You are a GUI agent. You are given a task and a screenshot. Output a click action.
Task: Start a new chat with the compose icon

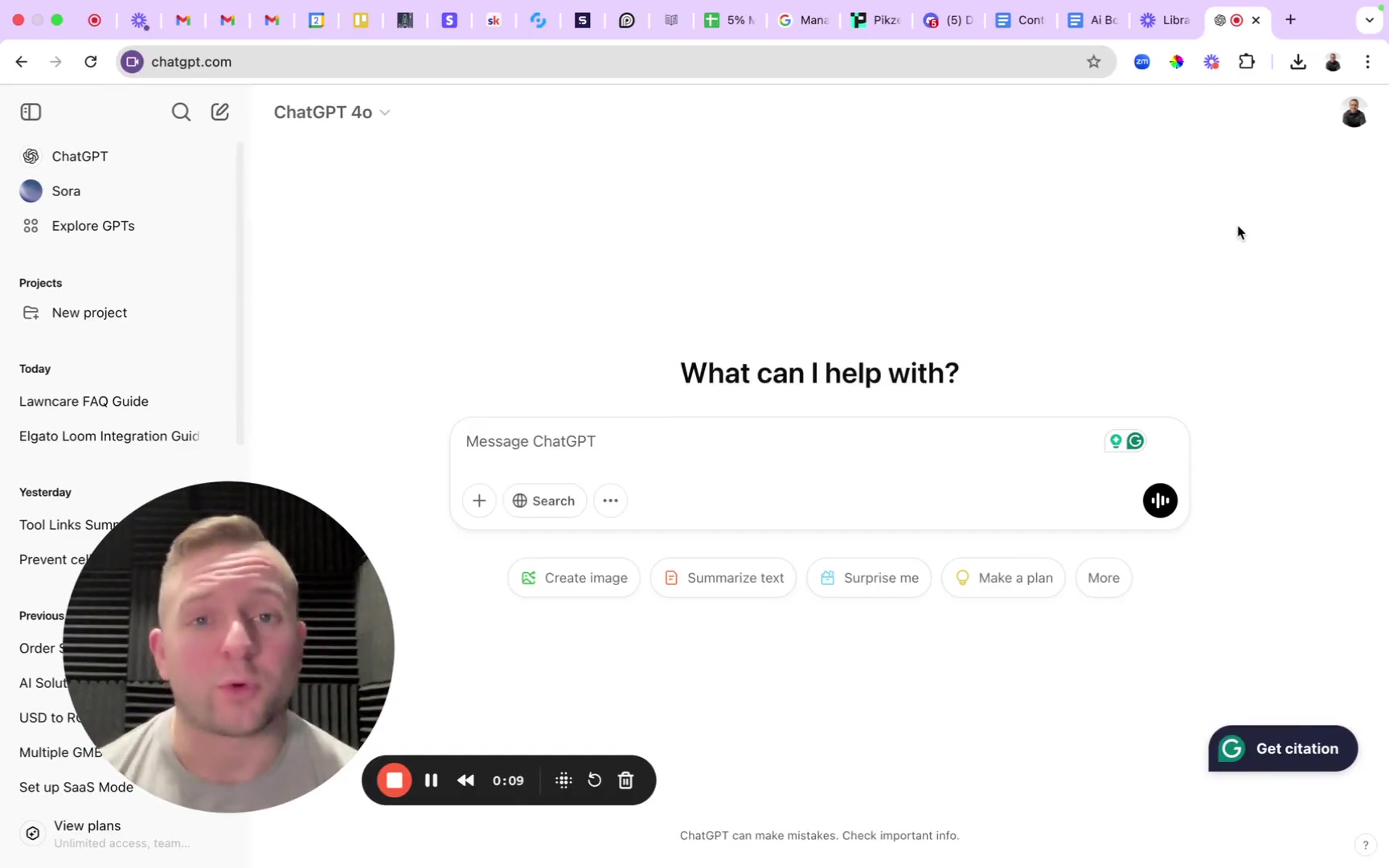pos(220,112)
